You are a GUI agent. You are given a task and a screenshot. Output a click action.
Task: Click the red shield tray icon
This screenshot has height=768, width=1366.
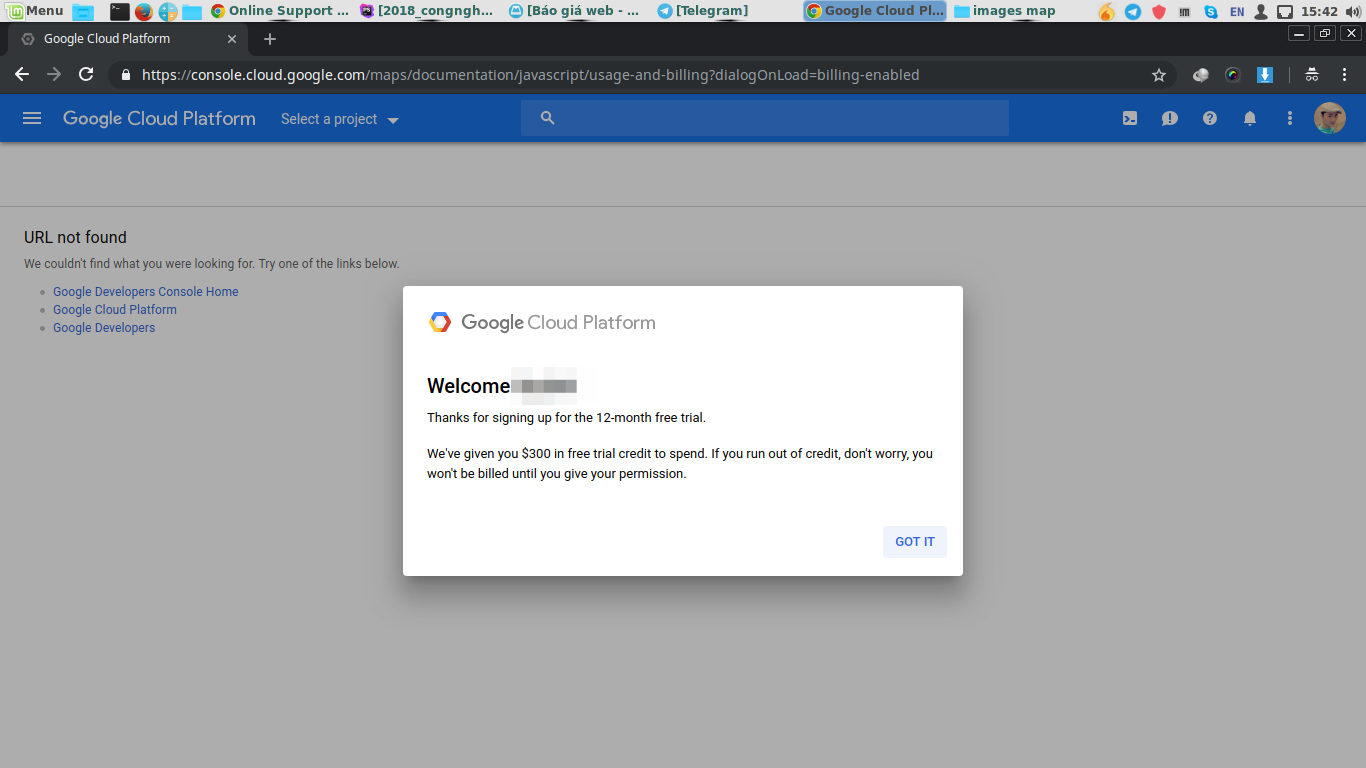1159,12
